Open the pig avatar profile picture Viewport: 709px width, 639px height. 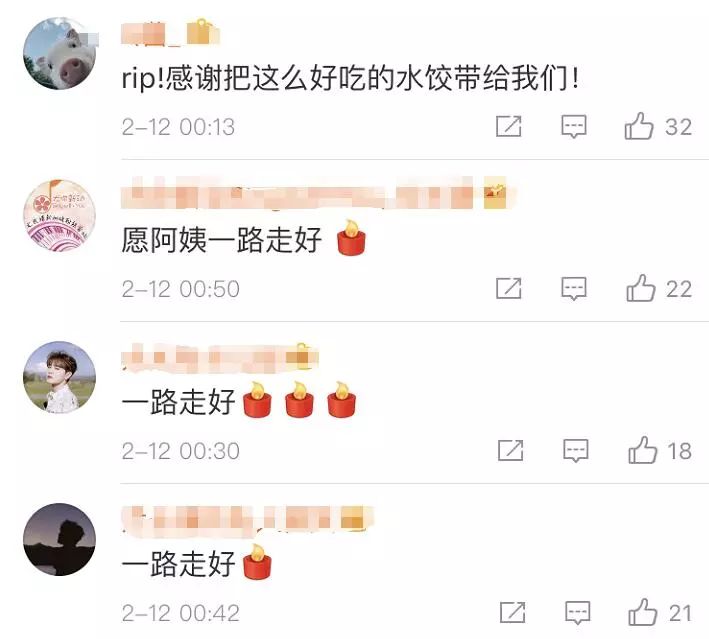59,53
